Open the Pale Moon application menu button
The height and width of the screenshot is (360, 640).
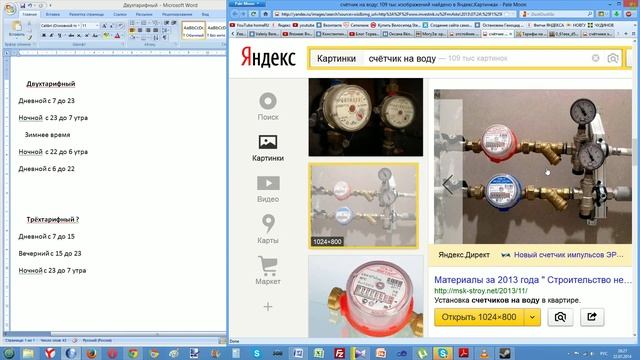coord(247,4)
